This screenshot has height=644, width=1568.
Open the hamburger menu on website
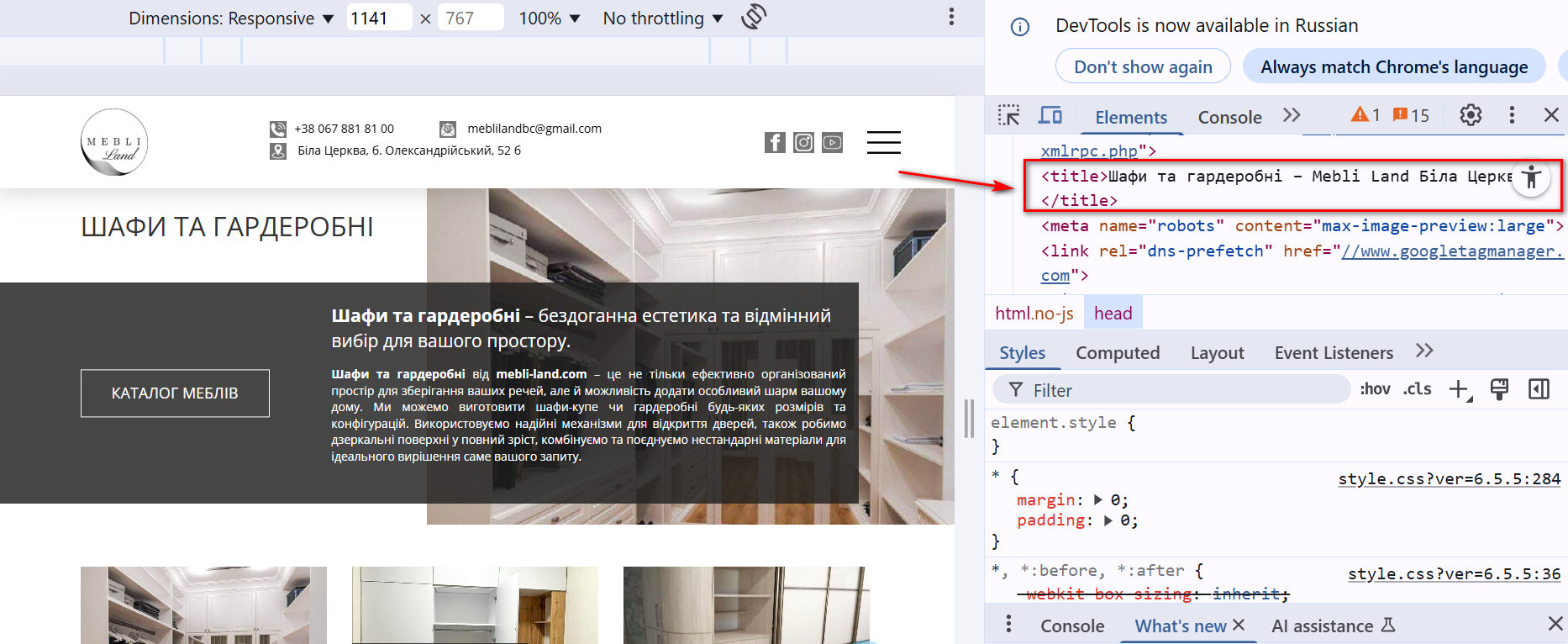tap(884, 142)
